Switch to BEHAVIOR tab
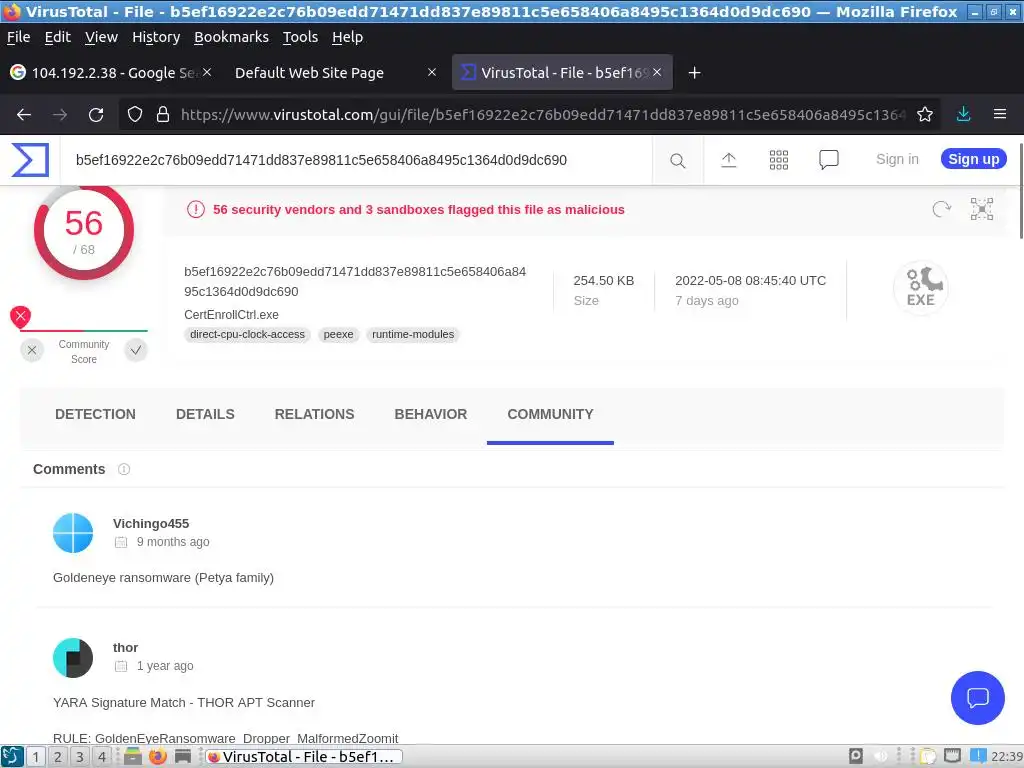 click(431, 415)
